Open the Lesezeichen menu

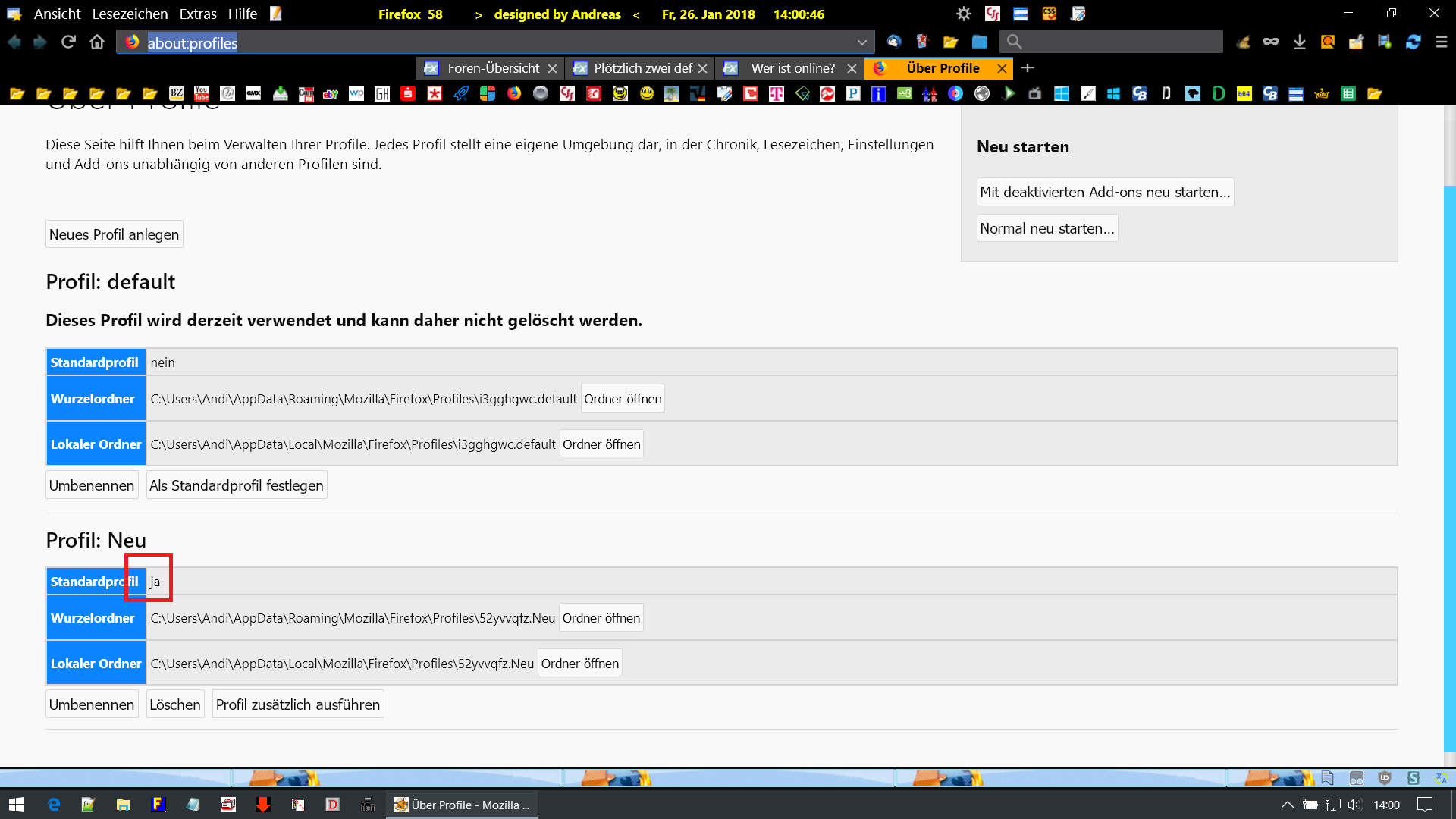coord(130,14)
